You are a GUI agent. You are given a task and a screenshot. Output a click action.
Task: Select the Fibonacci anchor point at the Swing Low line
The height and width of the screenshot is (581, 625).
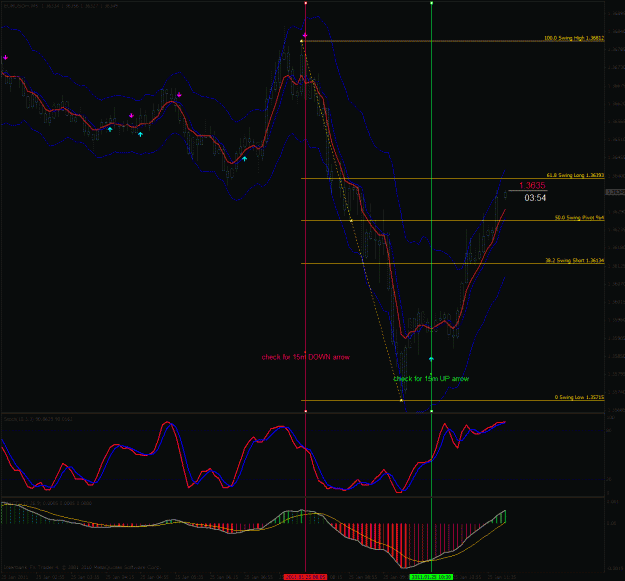pos(401,400)
